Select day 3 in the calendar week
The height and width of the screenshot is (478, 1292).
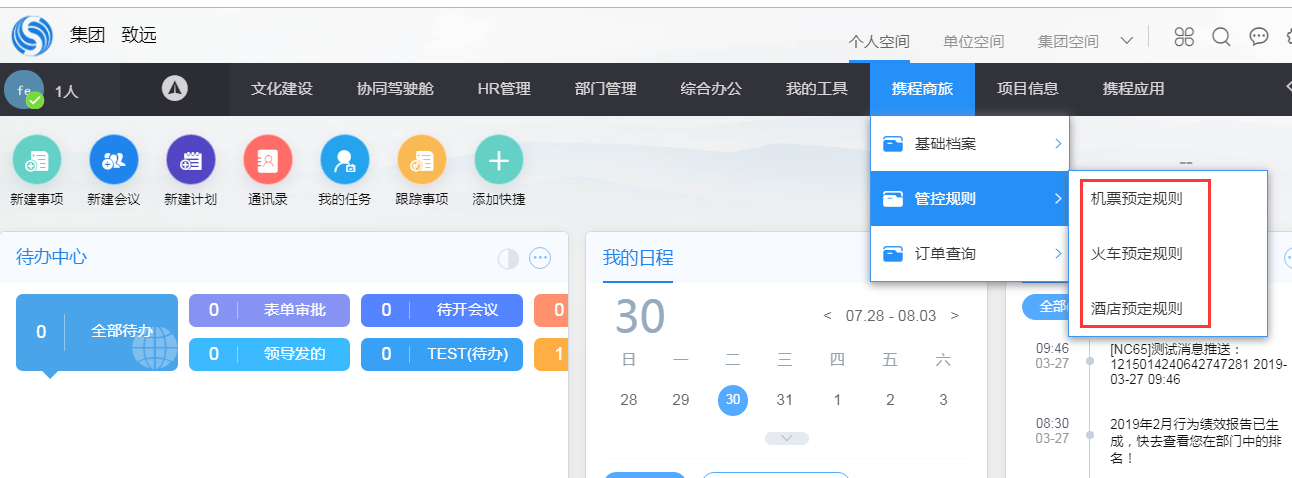pos(943,400)
